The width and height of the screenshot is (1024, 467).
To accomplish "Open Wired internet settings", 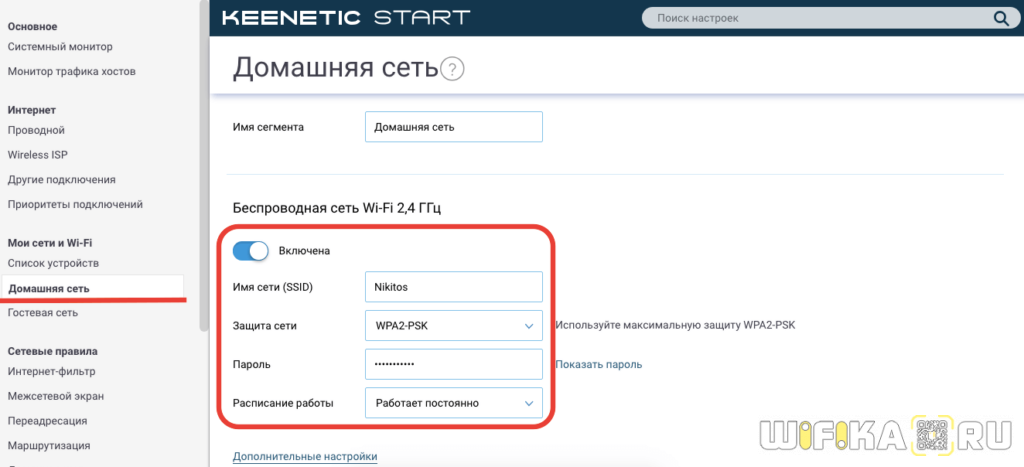I will [36, 130].
